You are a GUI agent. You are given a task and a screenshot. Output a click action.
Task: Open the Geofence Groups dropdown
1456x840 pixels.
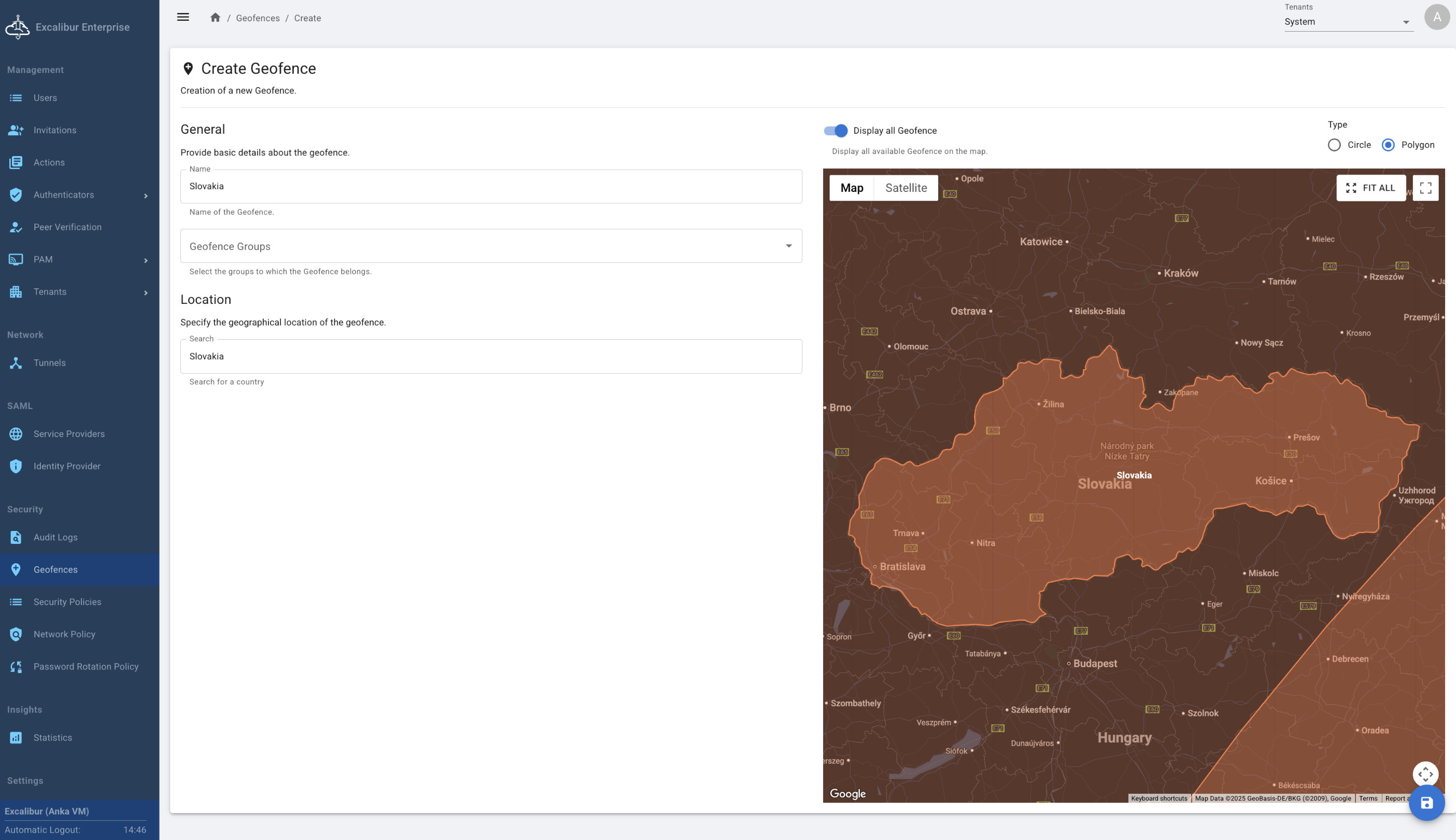pos(491,246)
